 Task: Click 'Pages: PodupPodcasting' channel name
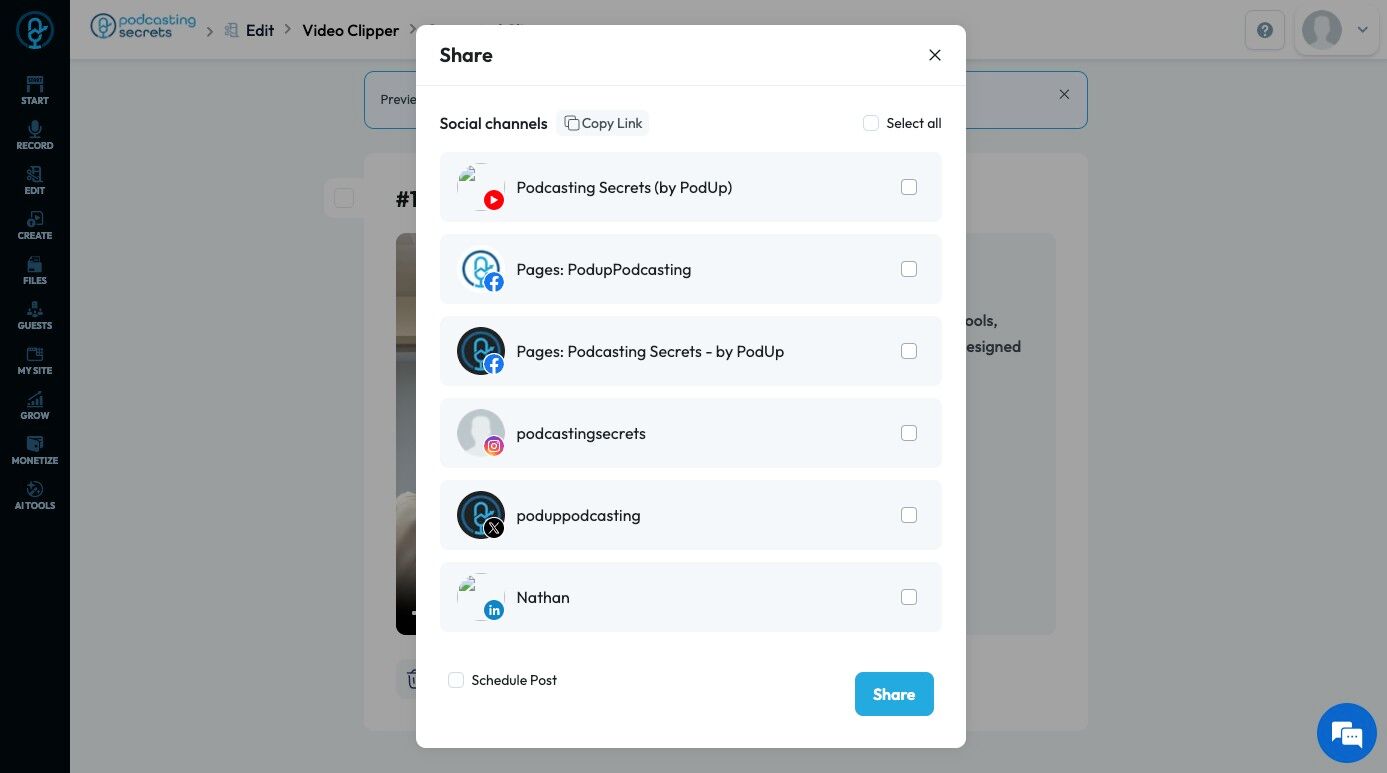tap(604, 269)
